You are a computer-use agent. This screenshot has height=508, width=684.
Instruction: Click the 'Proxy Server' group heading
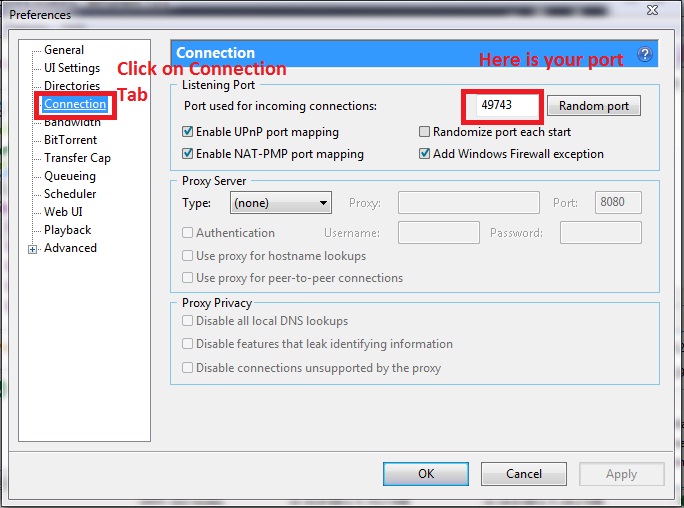pos(214,181)
